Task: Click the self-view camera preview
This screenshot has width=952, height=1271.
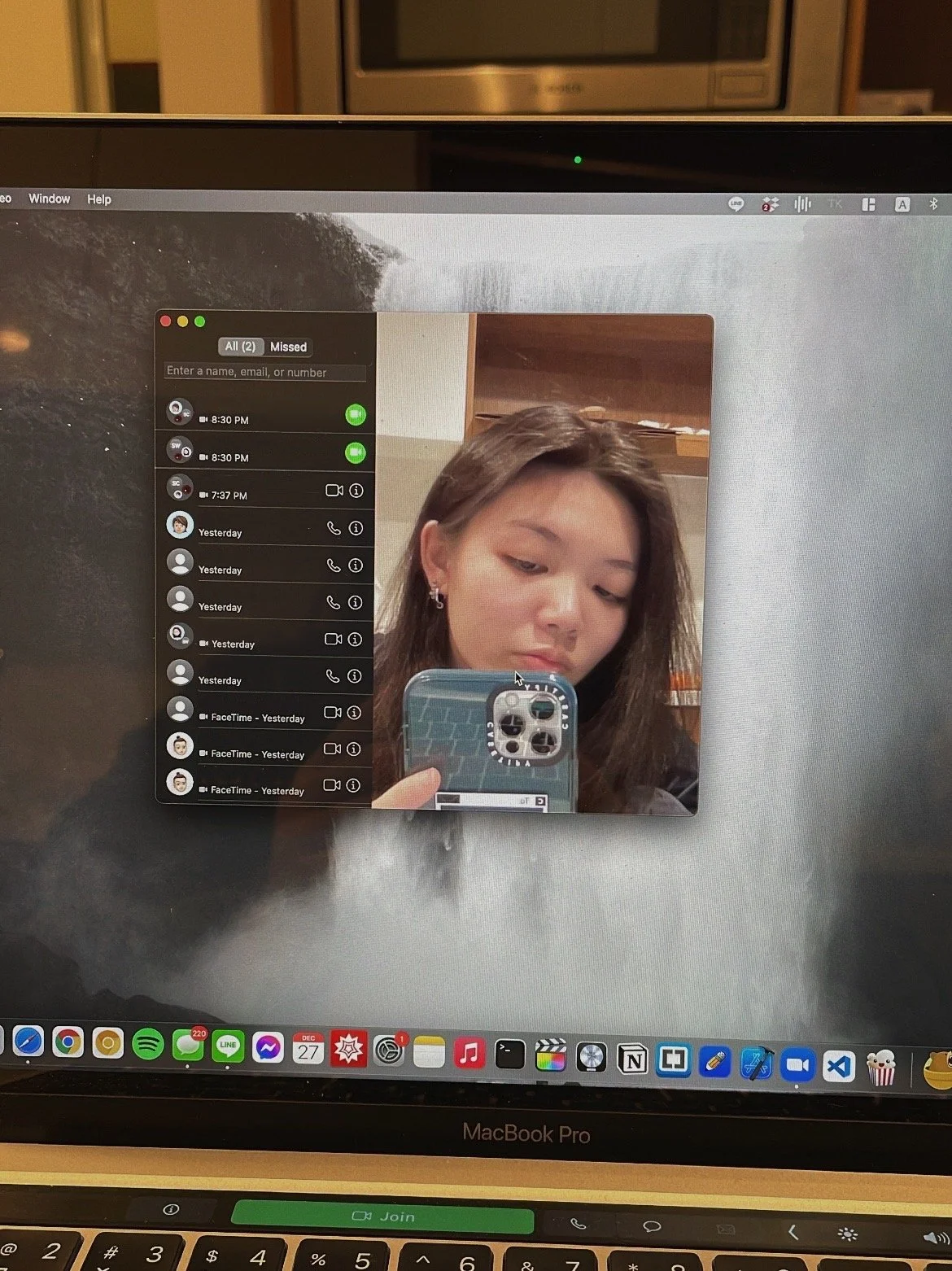Action: click(541, 563)
